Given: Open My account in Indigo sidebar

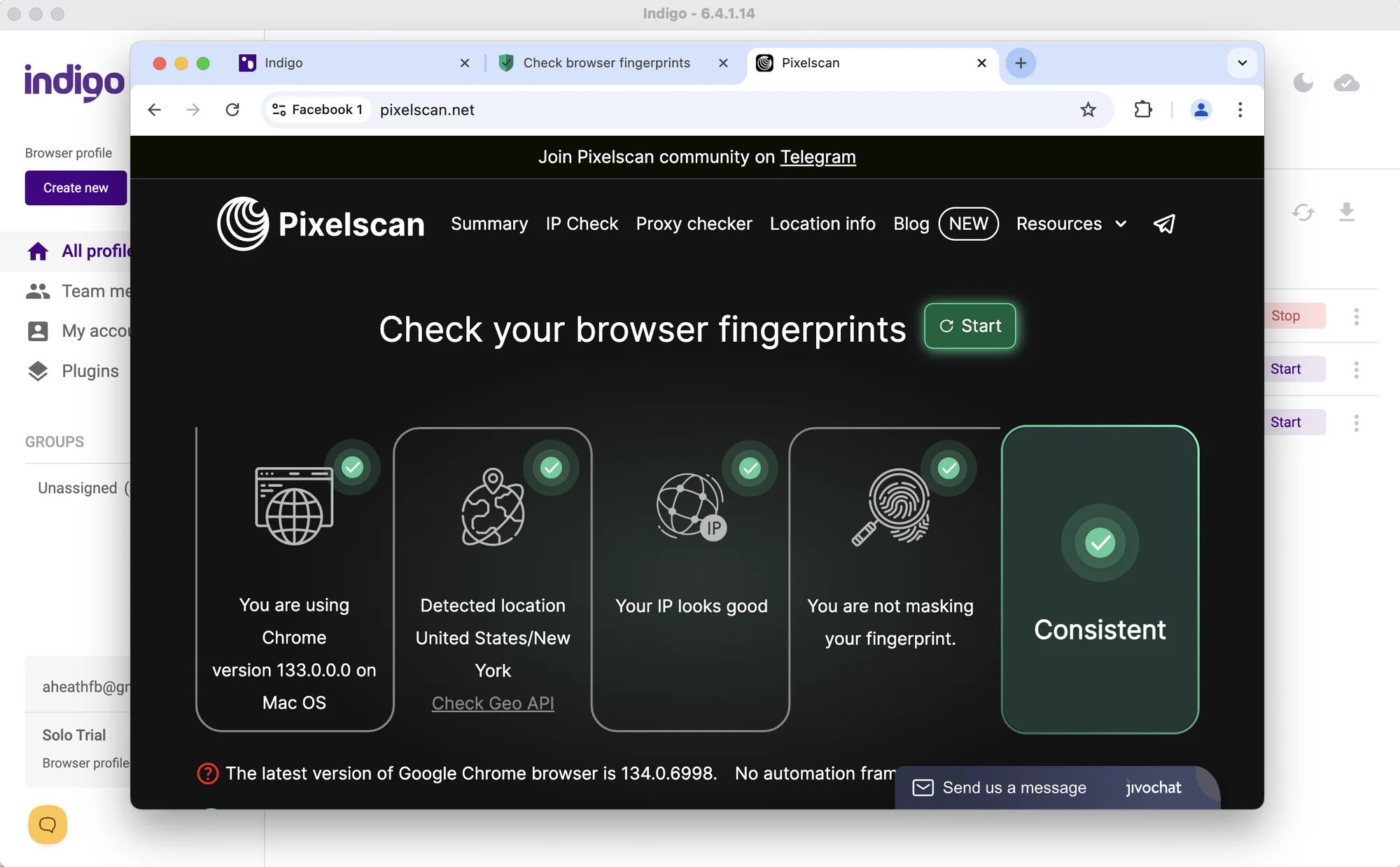Looking at the screenshot, I should click(x=78, y=331).
